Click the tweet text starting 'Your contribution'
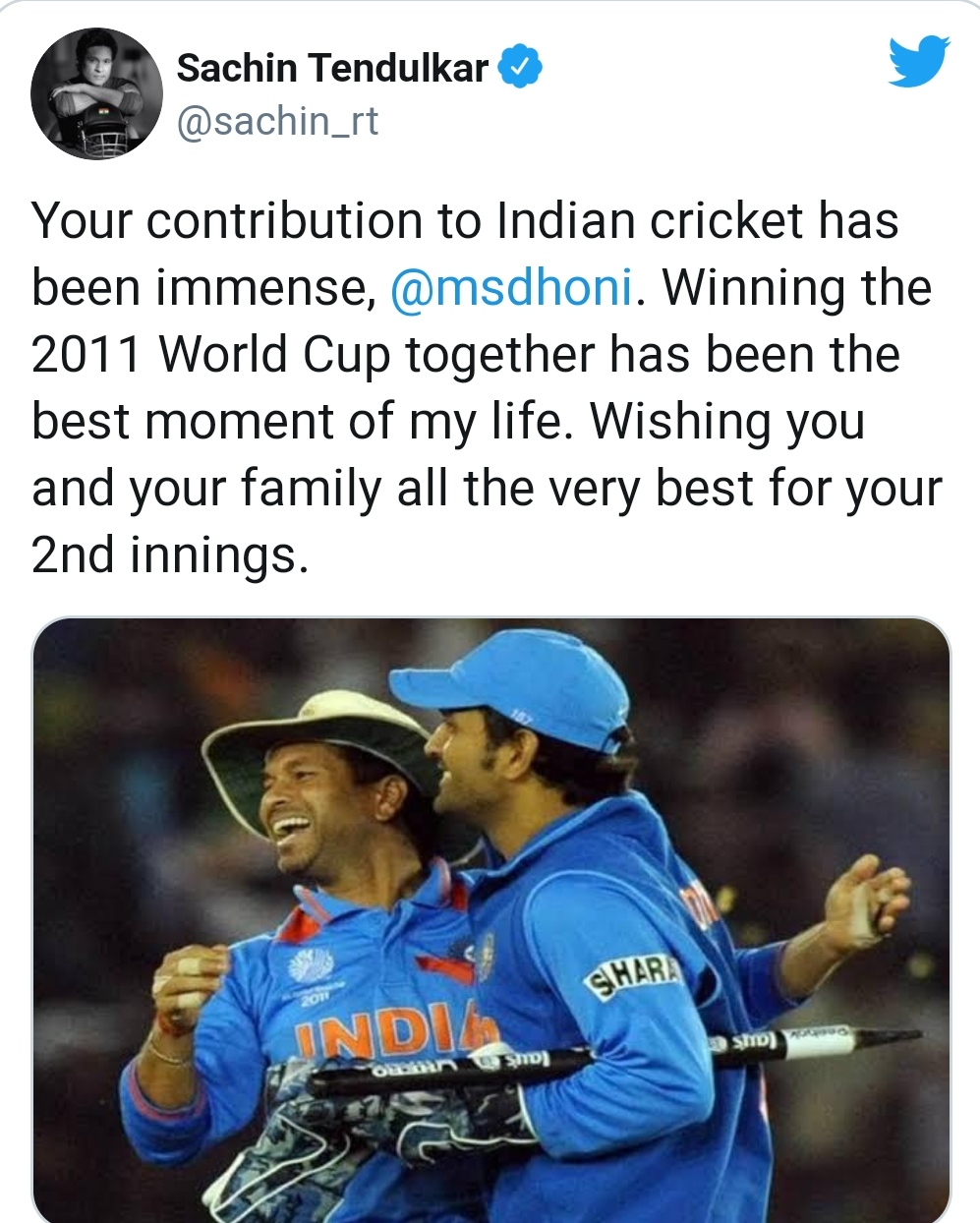Image resolution: width=980 pixels, height=1223 pixels. (488, 387)
